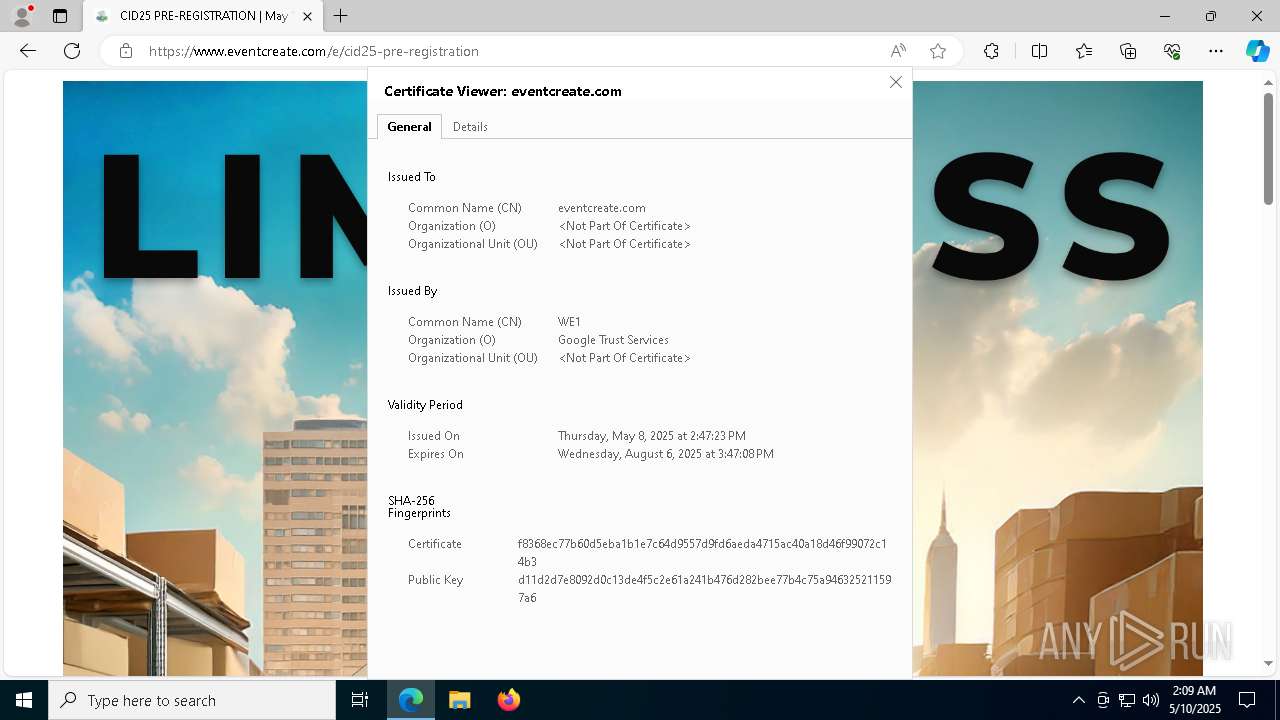Click the 'Issued To' section heading
The image size is (1280, 720).
tap(412, 177)
